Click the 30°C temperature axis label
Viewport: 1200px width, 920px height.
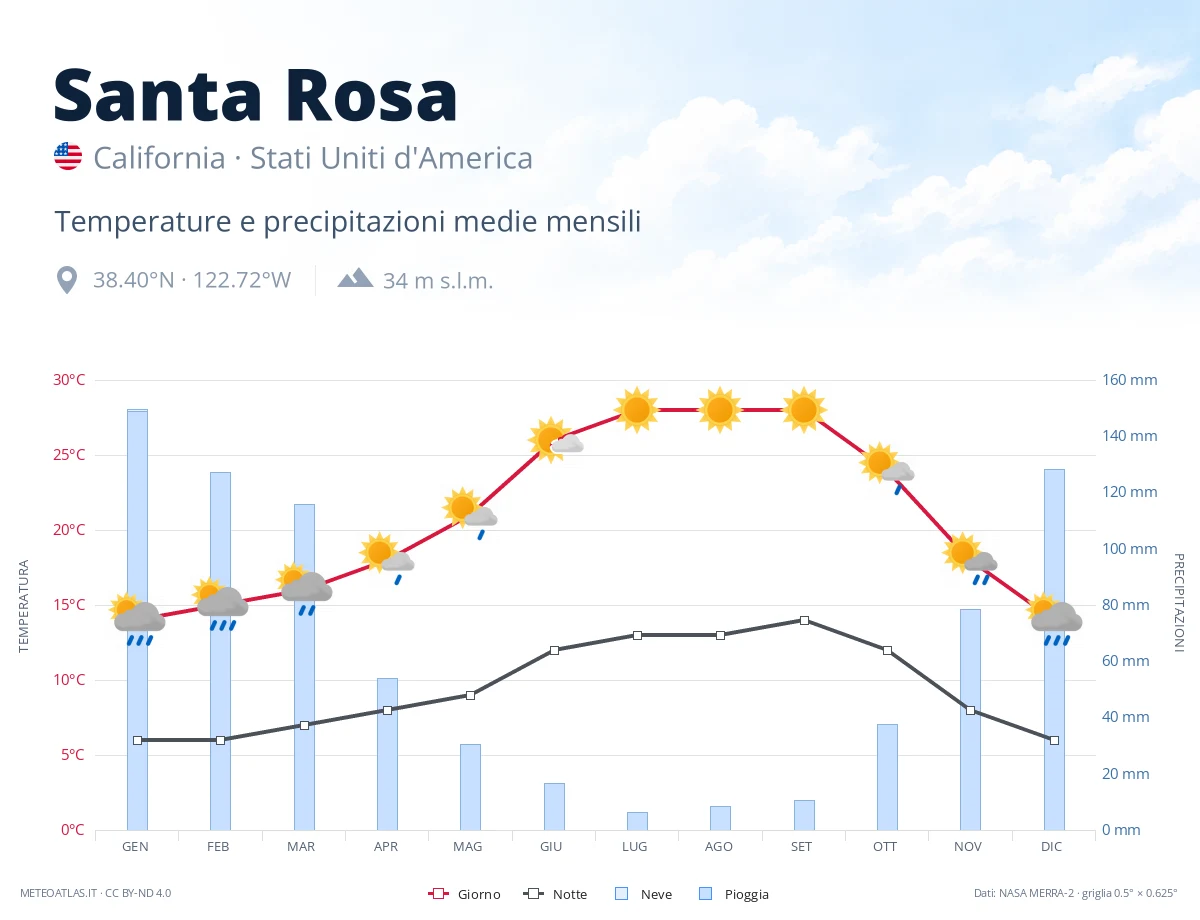pyautogui.click(x=69, y=380)
